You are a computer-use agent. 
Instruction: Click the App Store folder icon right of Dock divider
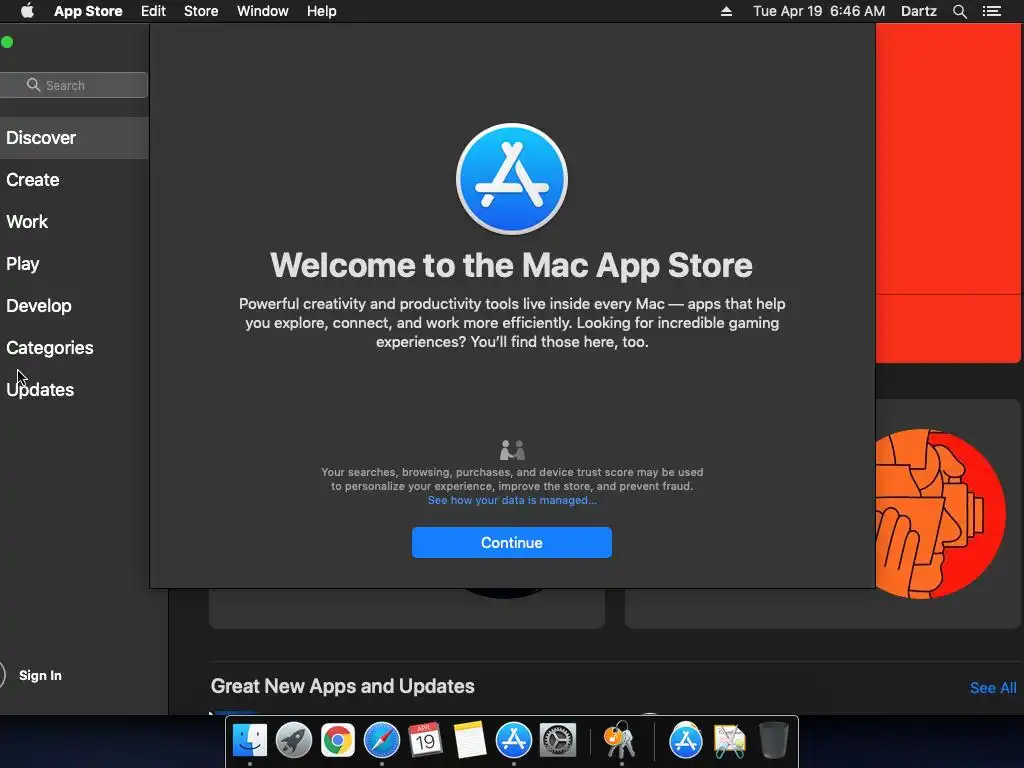(686, 741)
